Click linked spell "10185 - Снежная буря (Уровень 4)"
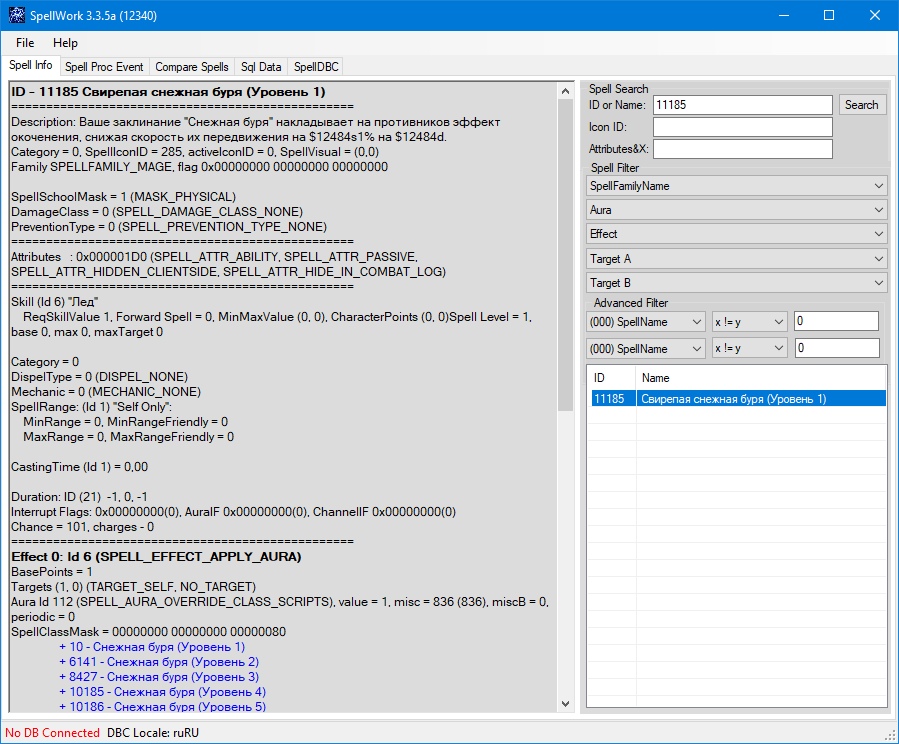This screenshot has width=899, height=744. click(x=162, y=691)
